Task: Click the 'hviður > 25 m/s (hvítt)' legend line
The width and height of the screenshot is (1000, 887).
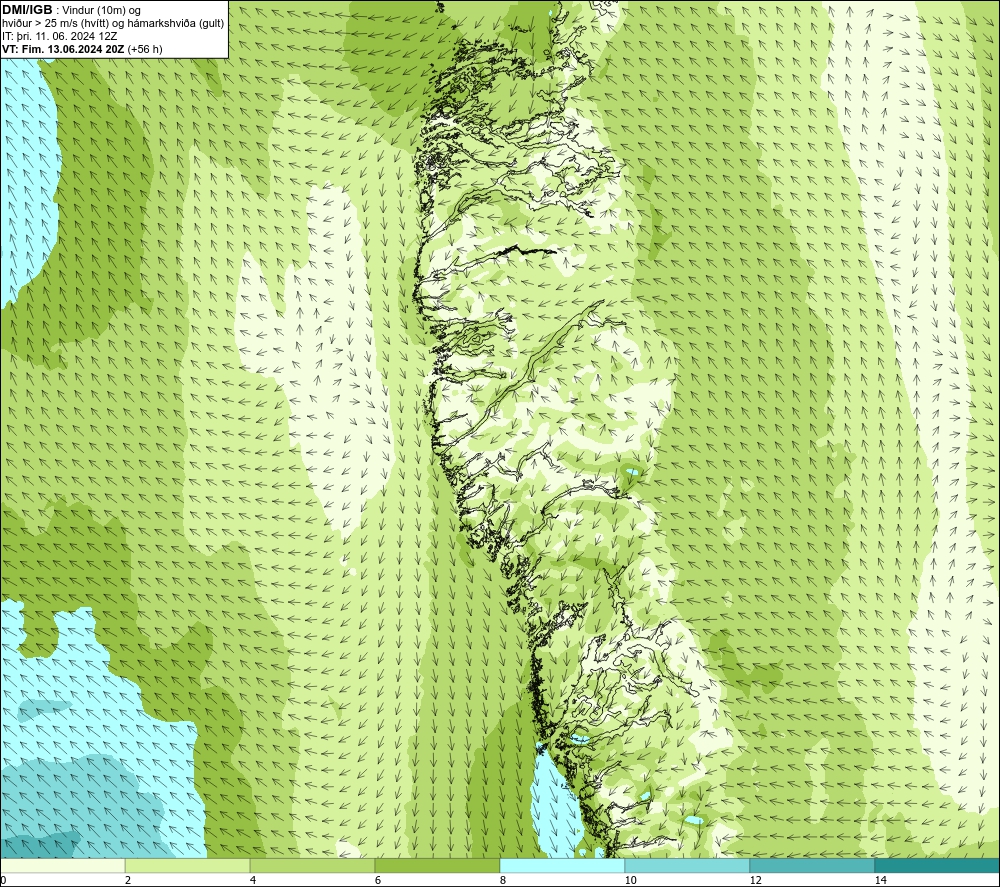Action: point(113,24)
